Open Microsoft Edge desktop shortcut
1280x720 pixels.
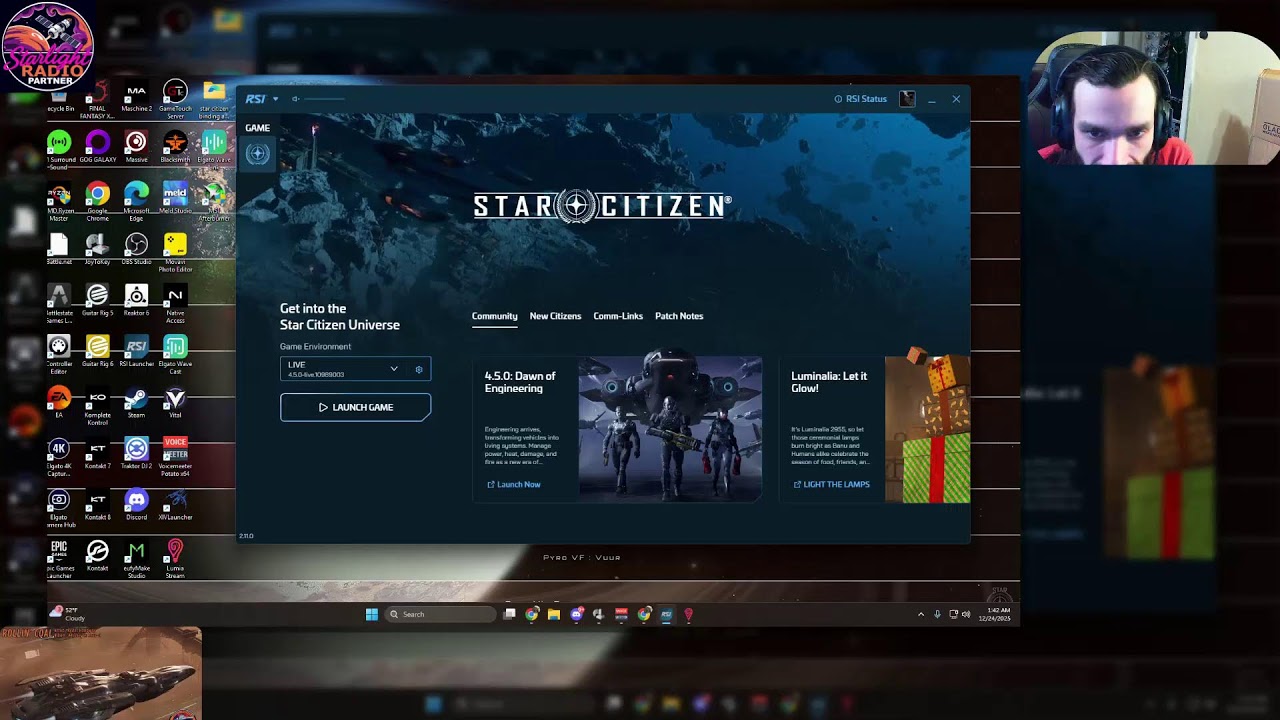(x=136, y=200)
